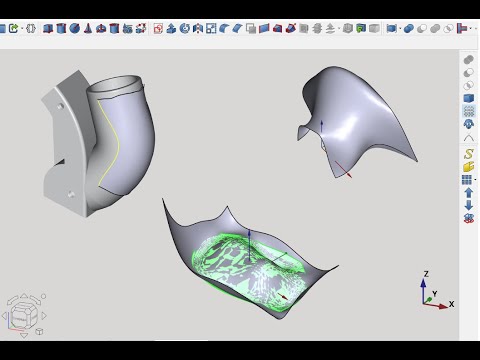The width and height of the screenshot is (480, 360).
Task: Click the Common intersection icon in top toolbar
Action: [x=449, y=28]
